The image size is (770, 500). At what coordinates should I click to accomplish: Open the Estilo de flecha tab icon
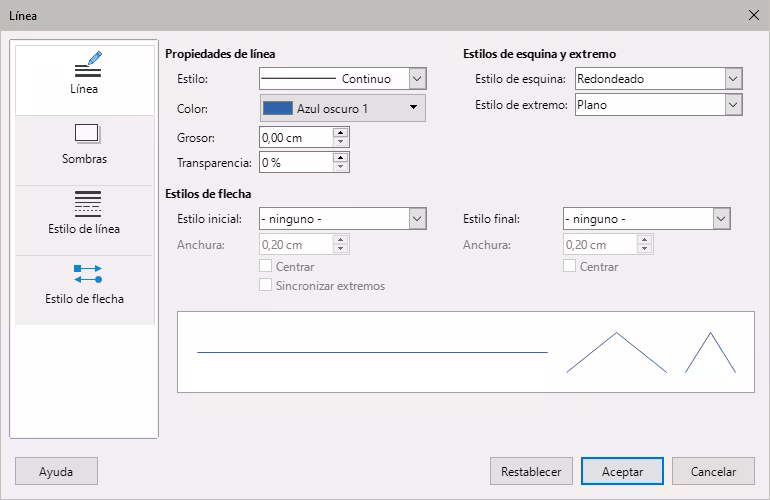(x=88, y=274)
